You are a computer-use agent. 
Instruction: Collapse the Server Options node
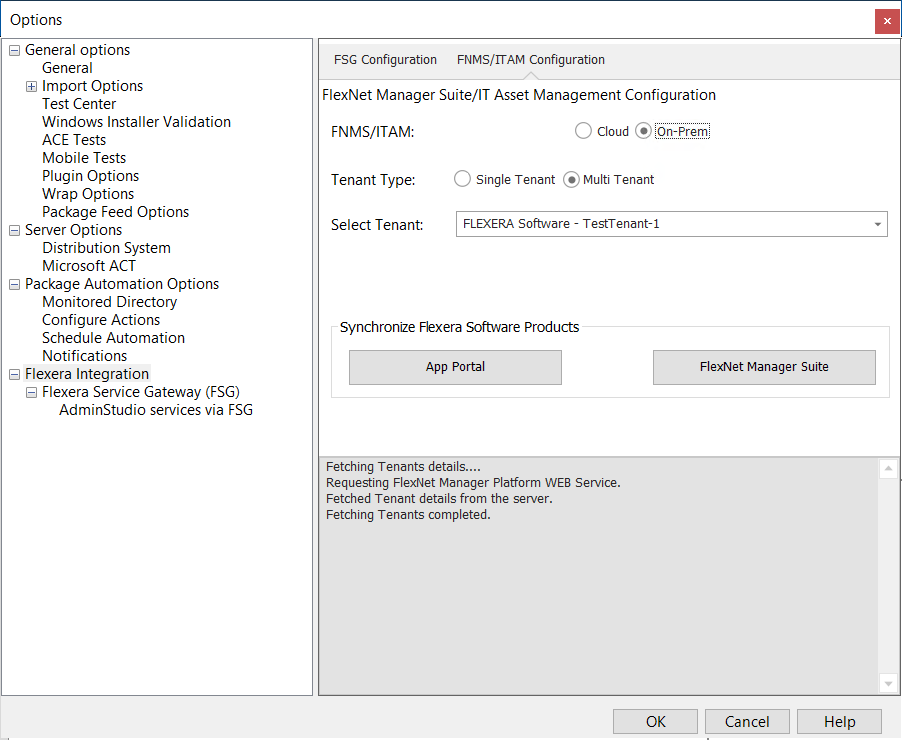click(x=14, y=231)
